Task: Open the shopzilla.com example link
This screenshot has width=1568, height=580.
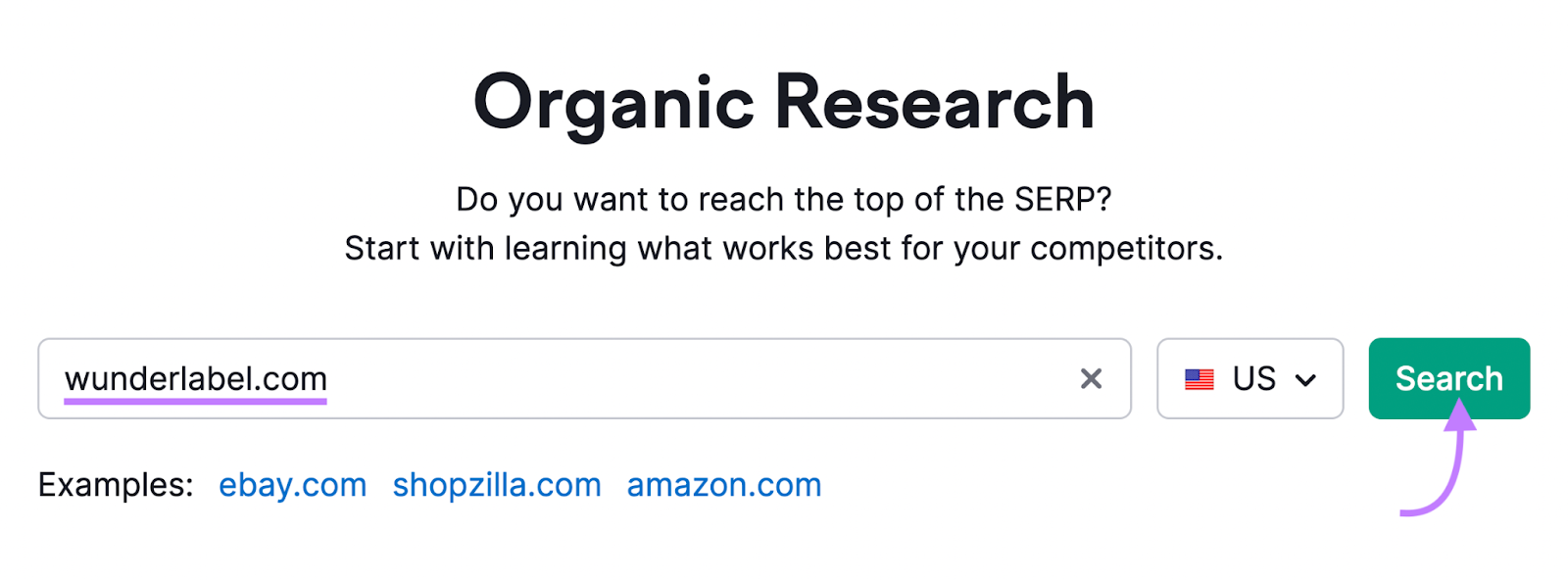Action: (497, 484)
